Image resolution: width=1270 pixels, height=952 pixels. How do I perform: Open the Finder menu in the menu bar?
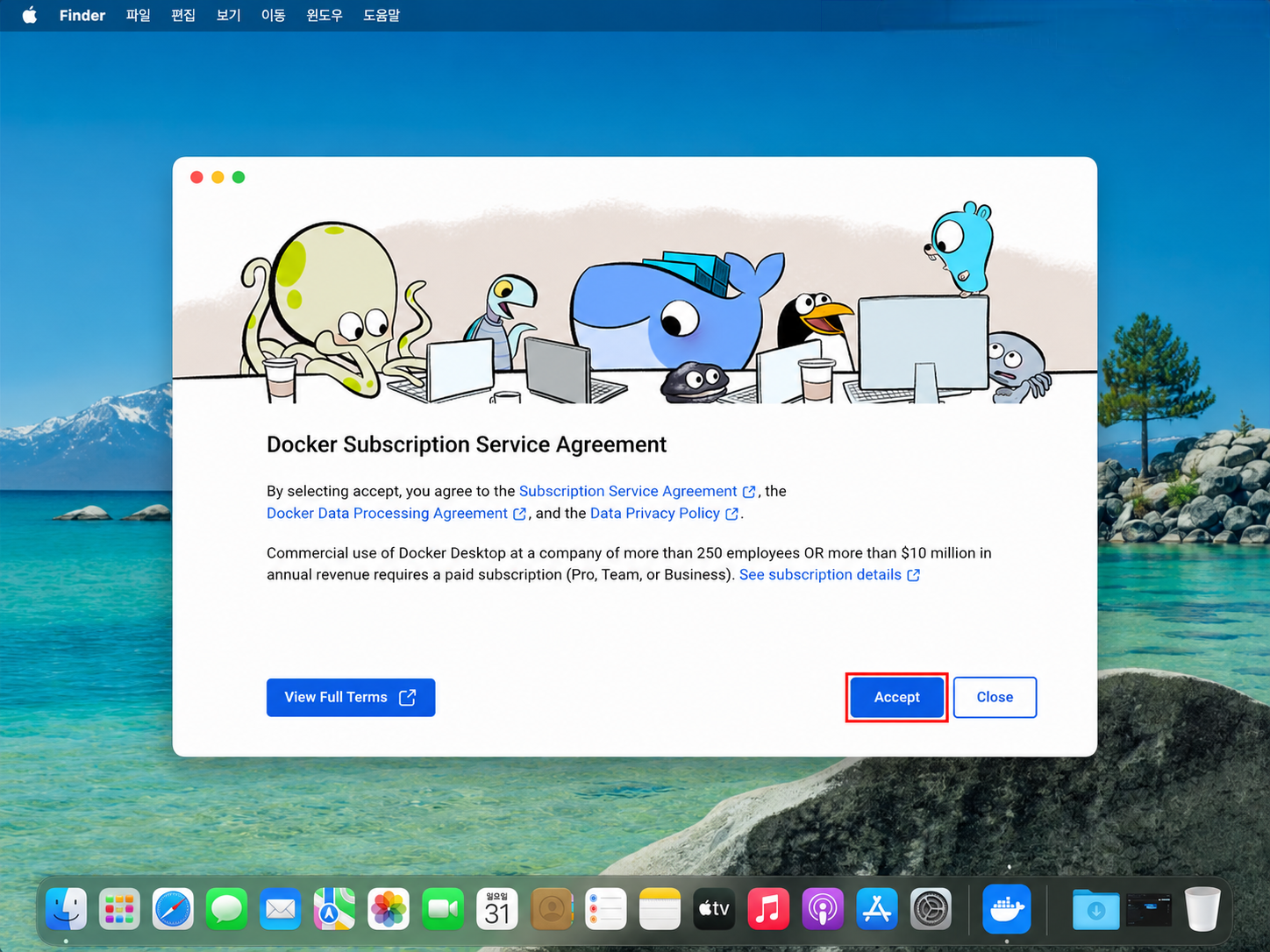coord(82,15)
